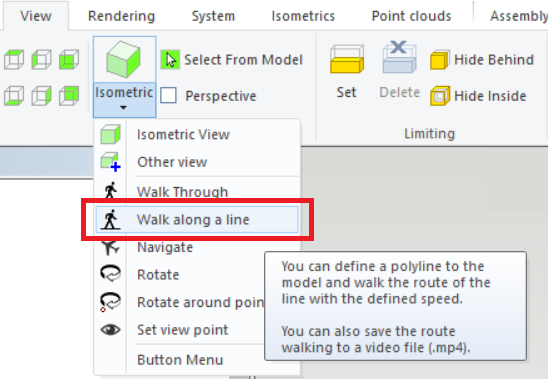Expand the Isometric dropdown arrow
The height and width of the screenshot is (379, 548).
click(123, 108)
